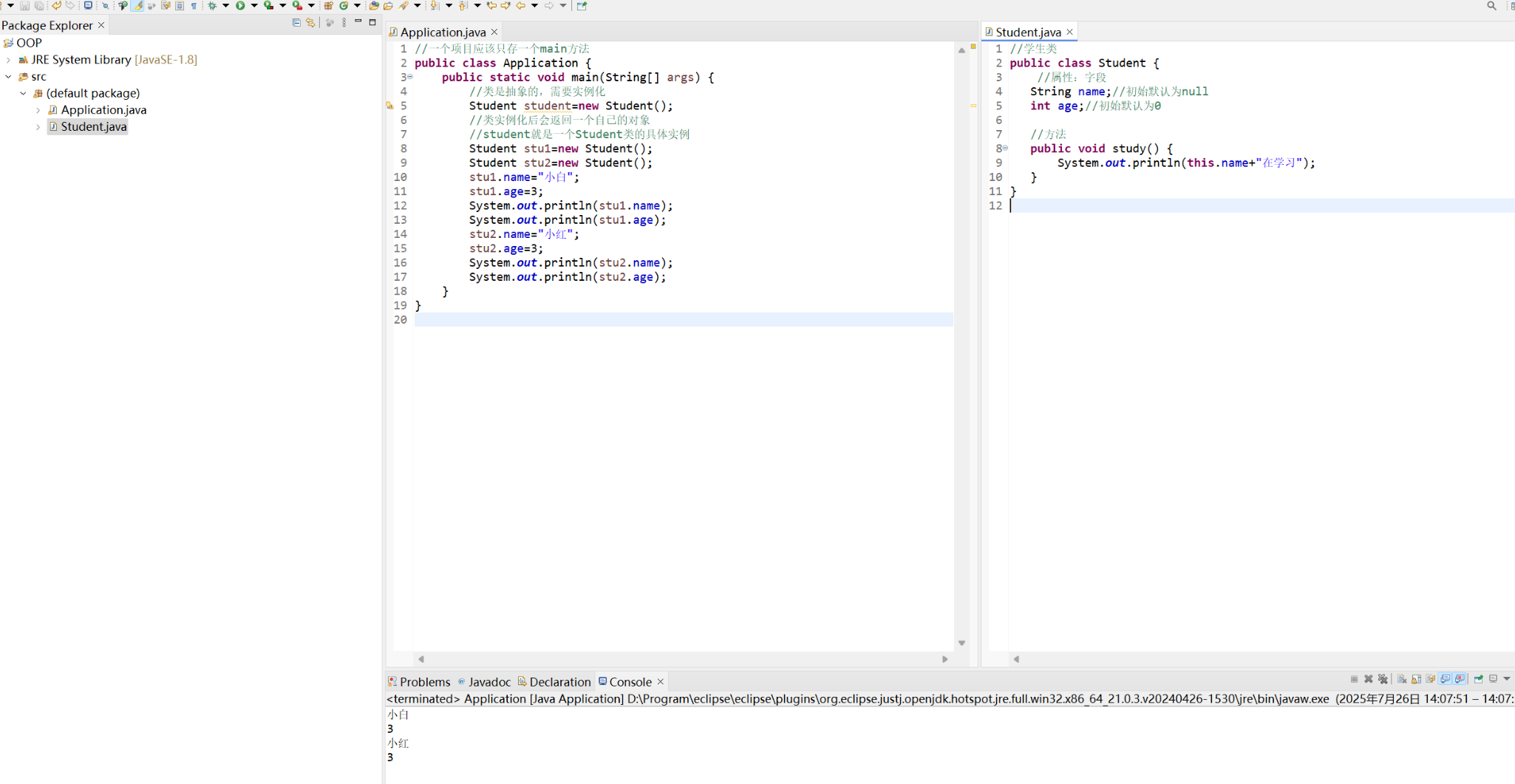Click the Open Type icon

click(x=374, y=5)
